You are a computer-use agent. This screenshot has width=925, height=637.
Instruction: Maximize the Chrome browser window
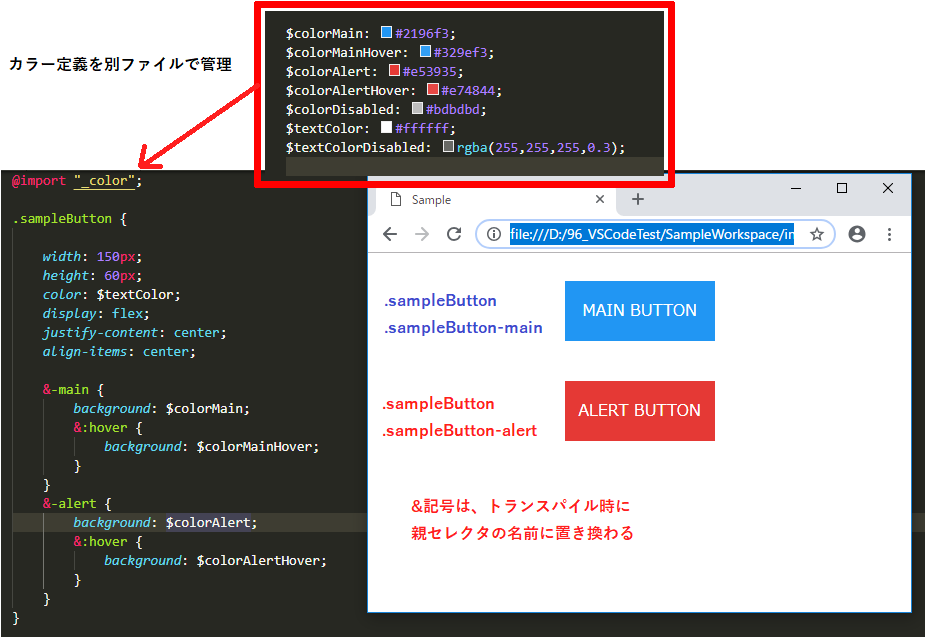tap(842, 188)
